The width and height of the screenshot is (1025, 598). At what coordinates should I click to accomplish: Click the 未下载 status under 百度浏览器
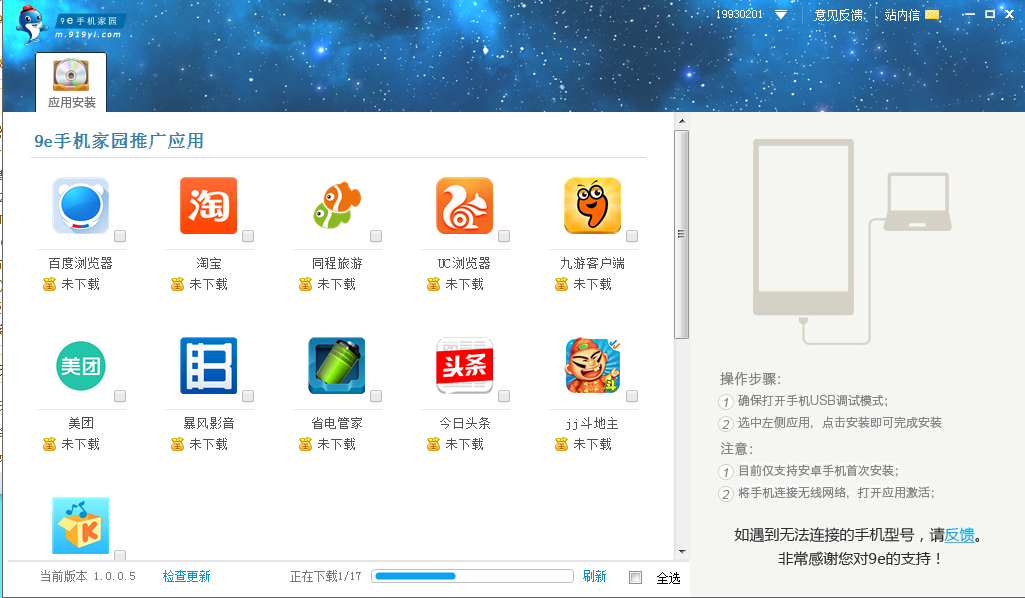pyautogui.click(x=80, y=284)
